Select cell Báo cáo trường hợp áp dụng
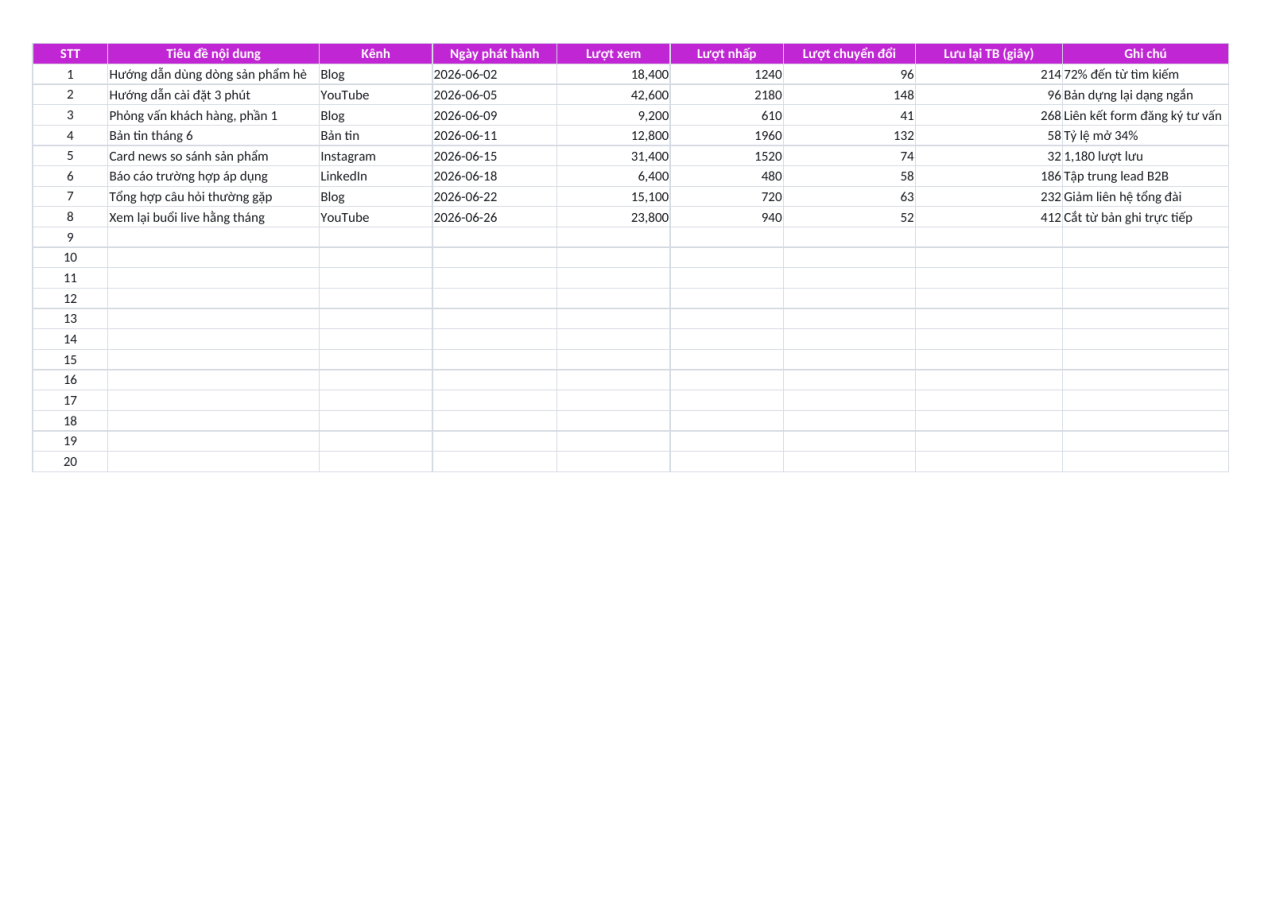1272x900 pixels. pyautogui.click(x=213, y=177)
